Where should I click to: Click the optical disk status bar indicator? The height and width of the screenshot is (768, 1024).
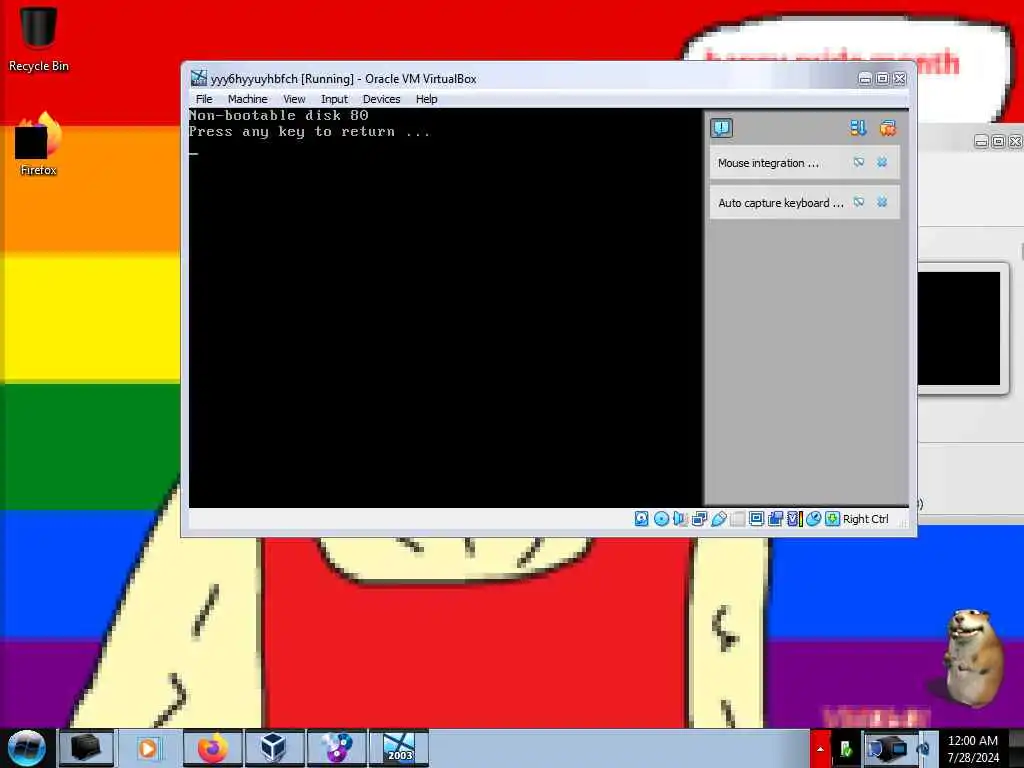661,519
